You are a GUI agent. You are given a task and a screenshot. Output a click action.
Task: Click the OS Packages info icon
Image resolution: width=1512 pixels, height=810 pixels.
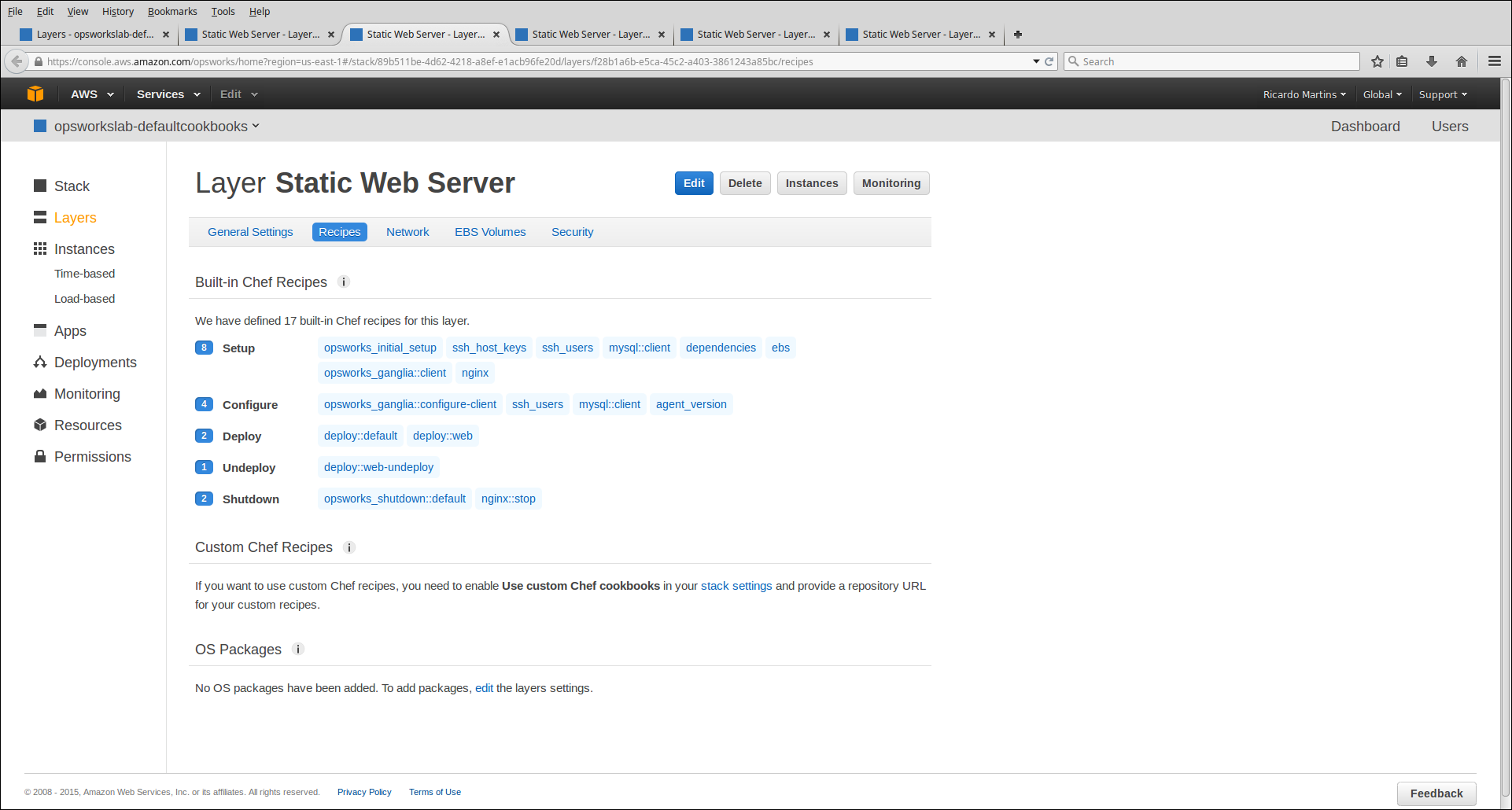(x=298, y=650)
